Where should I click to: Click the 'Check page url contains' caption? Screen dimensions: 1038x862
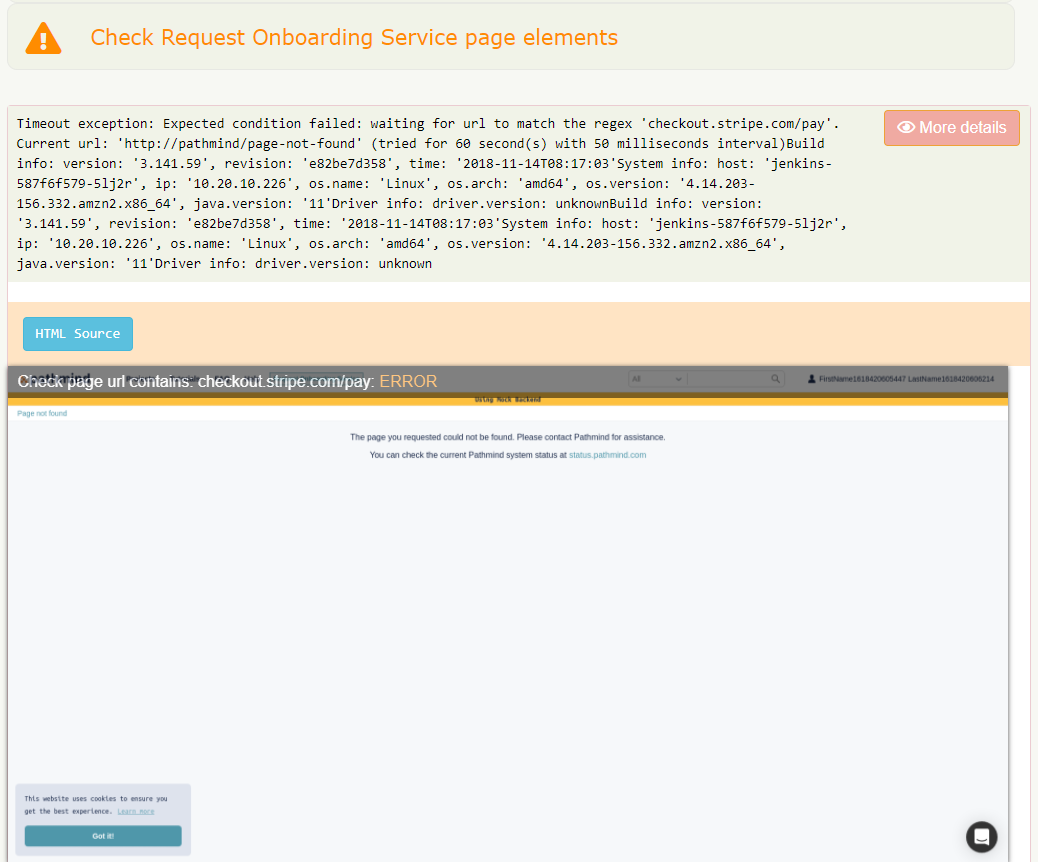click(227, 381)
